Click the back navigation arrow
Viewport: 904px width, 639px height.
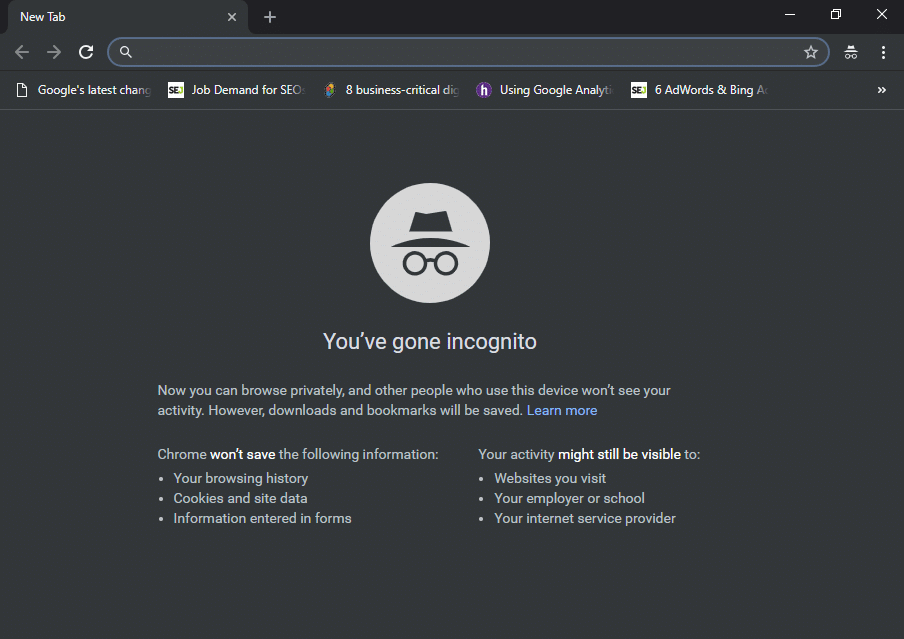22,52
